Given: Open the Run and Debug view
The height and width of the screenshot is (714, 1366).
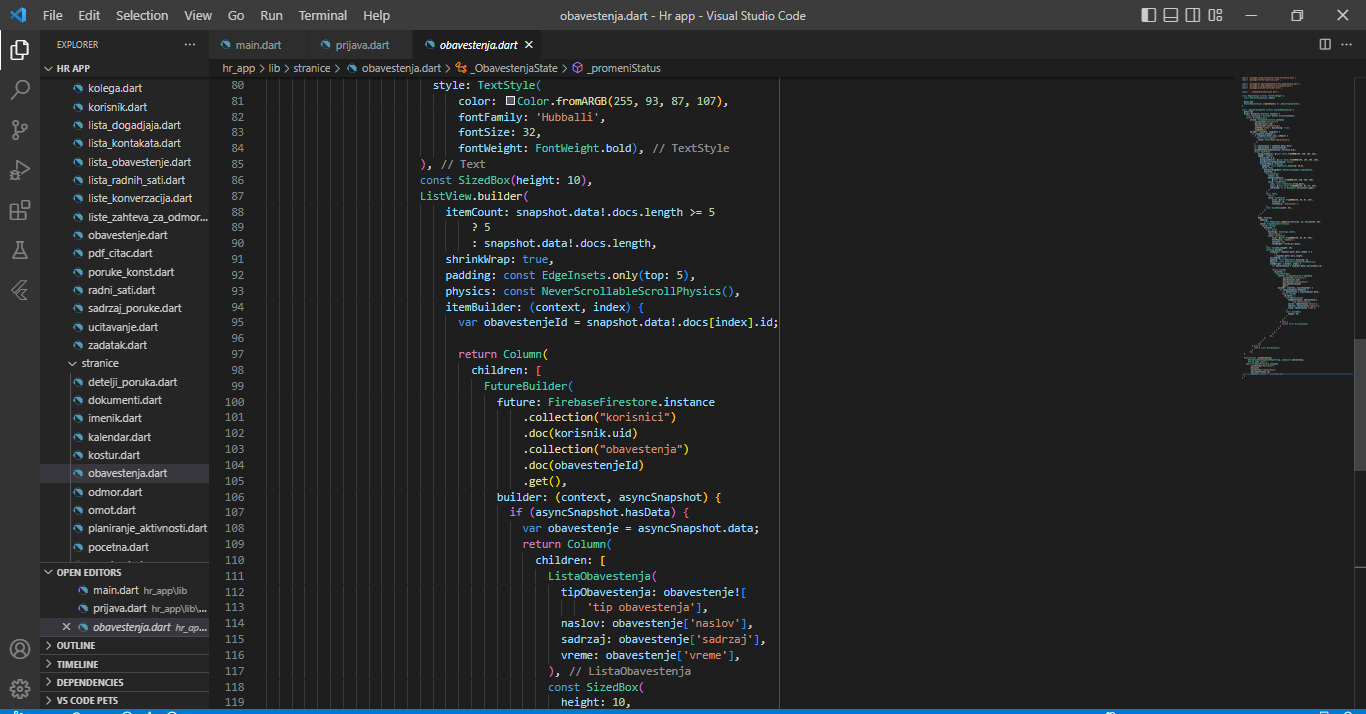Looking at the screenshot, I should (x=19, y=170).
